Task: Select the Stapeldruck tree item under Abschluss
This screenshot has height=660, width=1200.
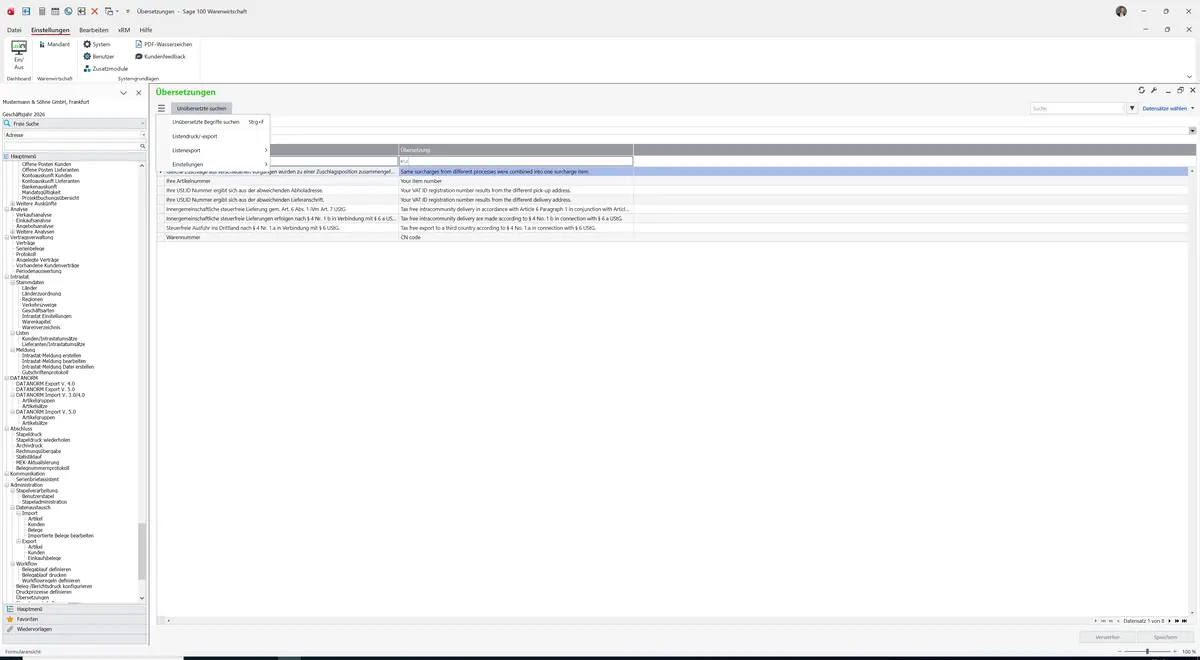Action: [29, 434]
